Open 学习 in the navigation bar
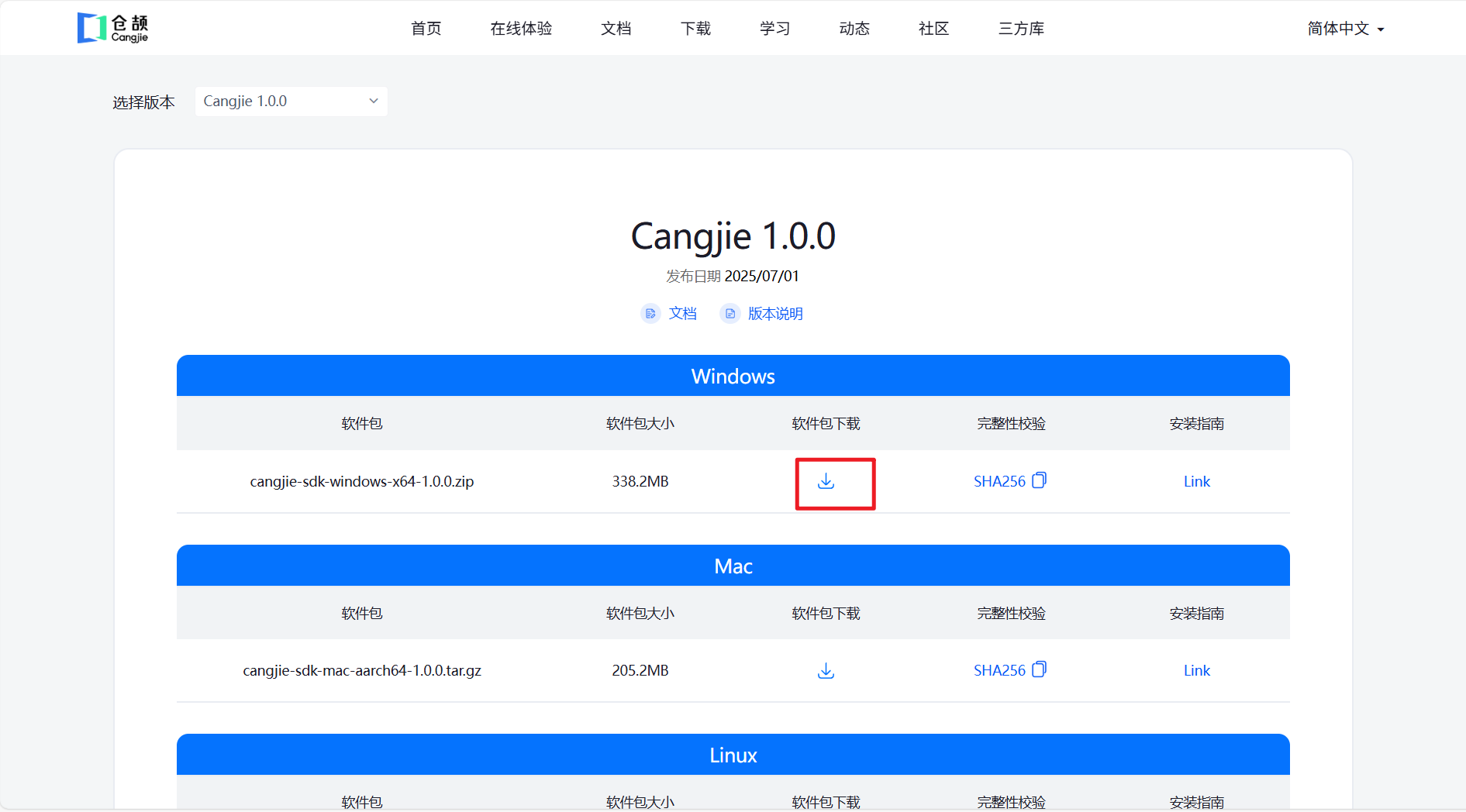 pyautogui.click(x=775, y=29)
